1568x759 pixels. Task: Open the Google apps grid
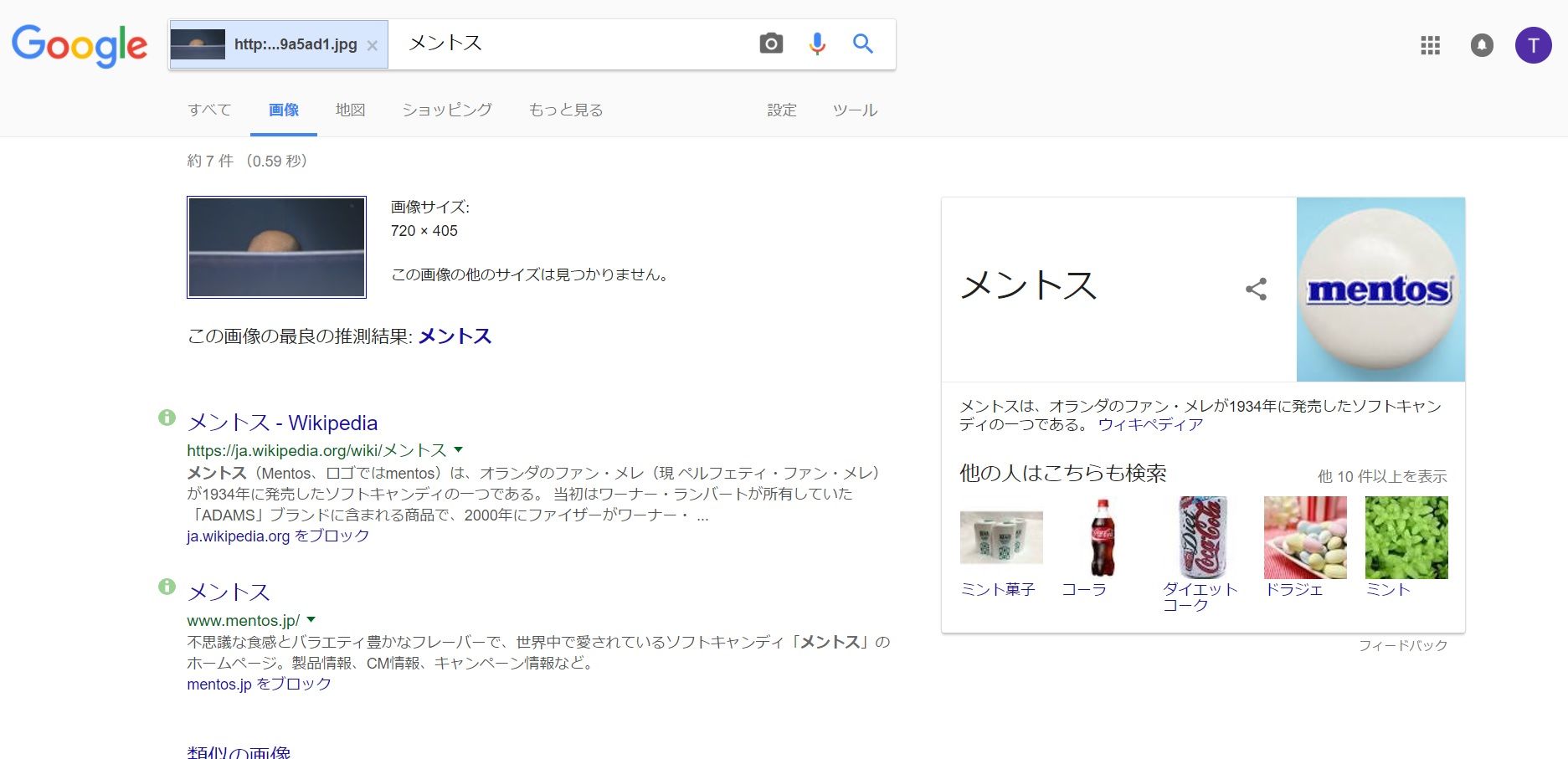pos(1431,45)
